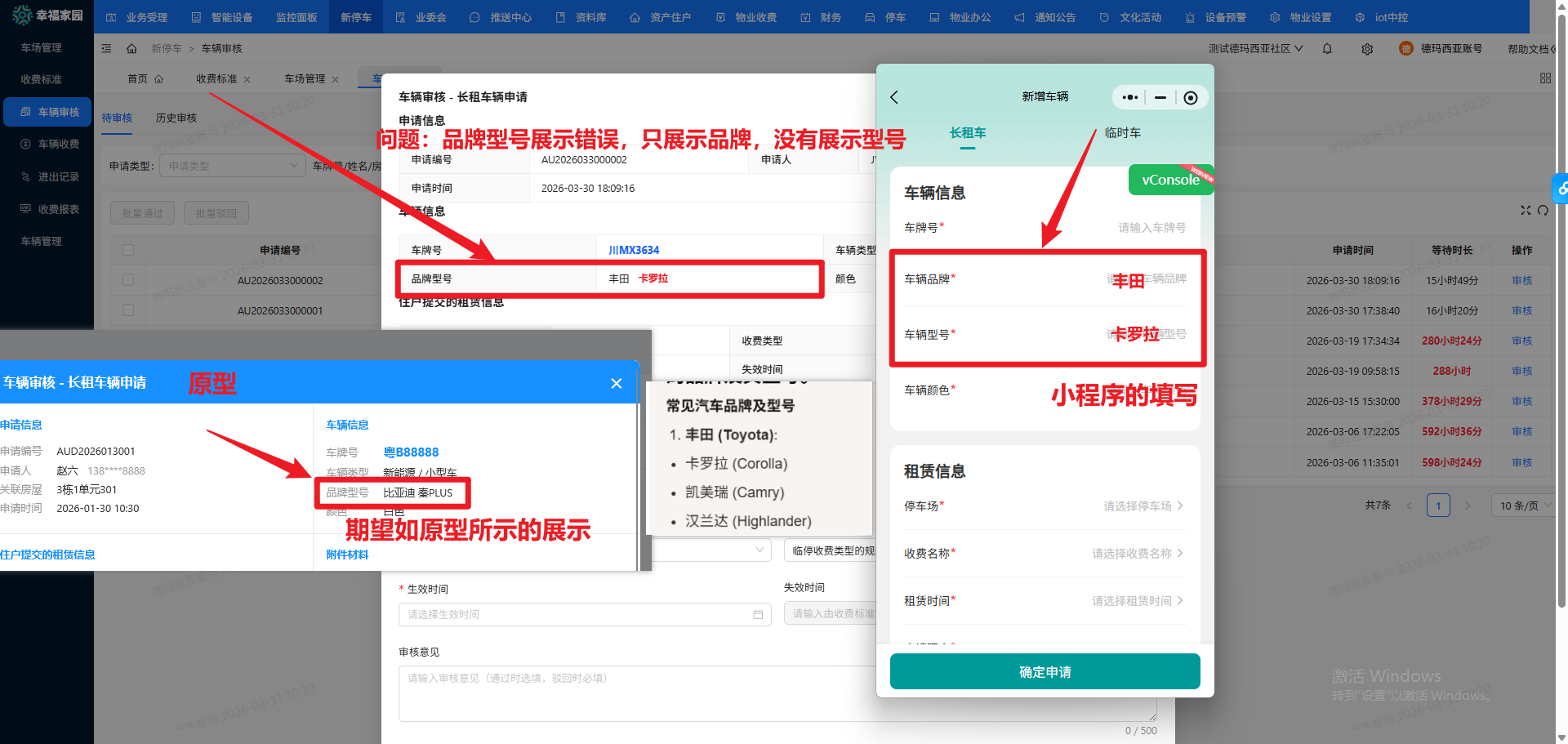Open the 10 条/页 page size dropdown
The width and height of the screenshot is (1568, 744).
1522,506
